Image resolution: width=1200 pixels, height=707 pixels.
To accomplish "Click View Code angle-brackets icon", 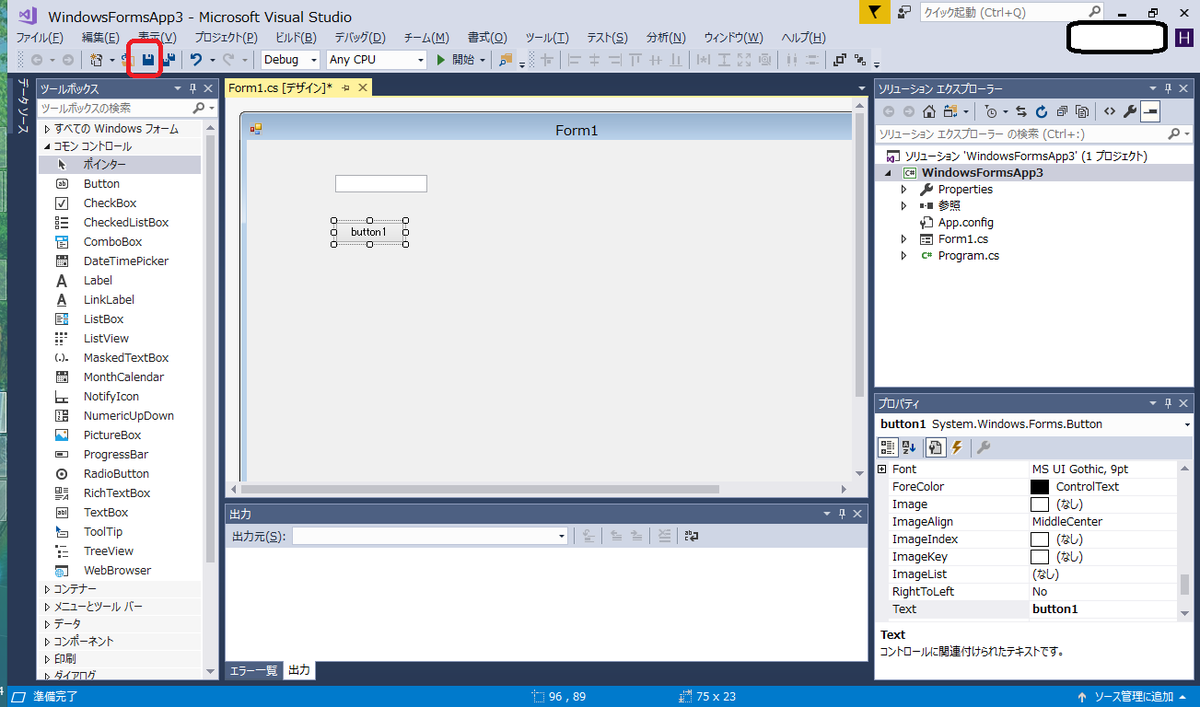I will tap(1110, 111).
